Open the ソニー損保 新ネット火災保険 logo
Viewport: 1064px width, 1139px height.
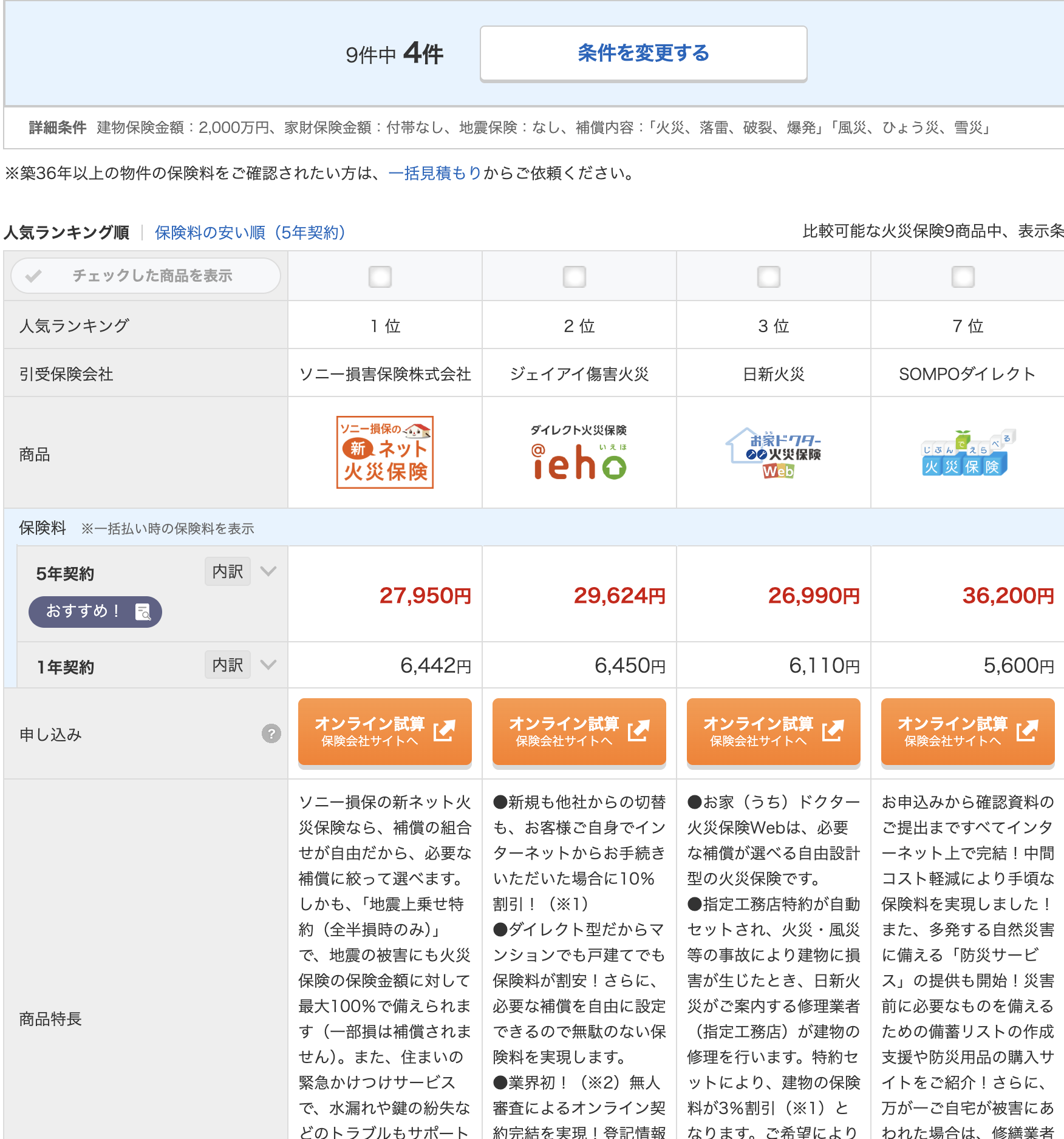click(x=385, y=452)
